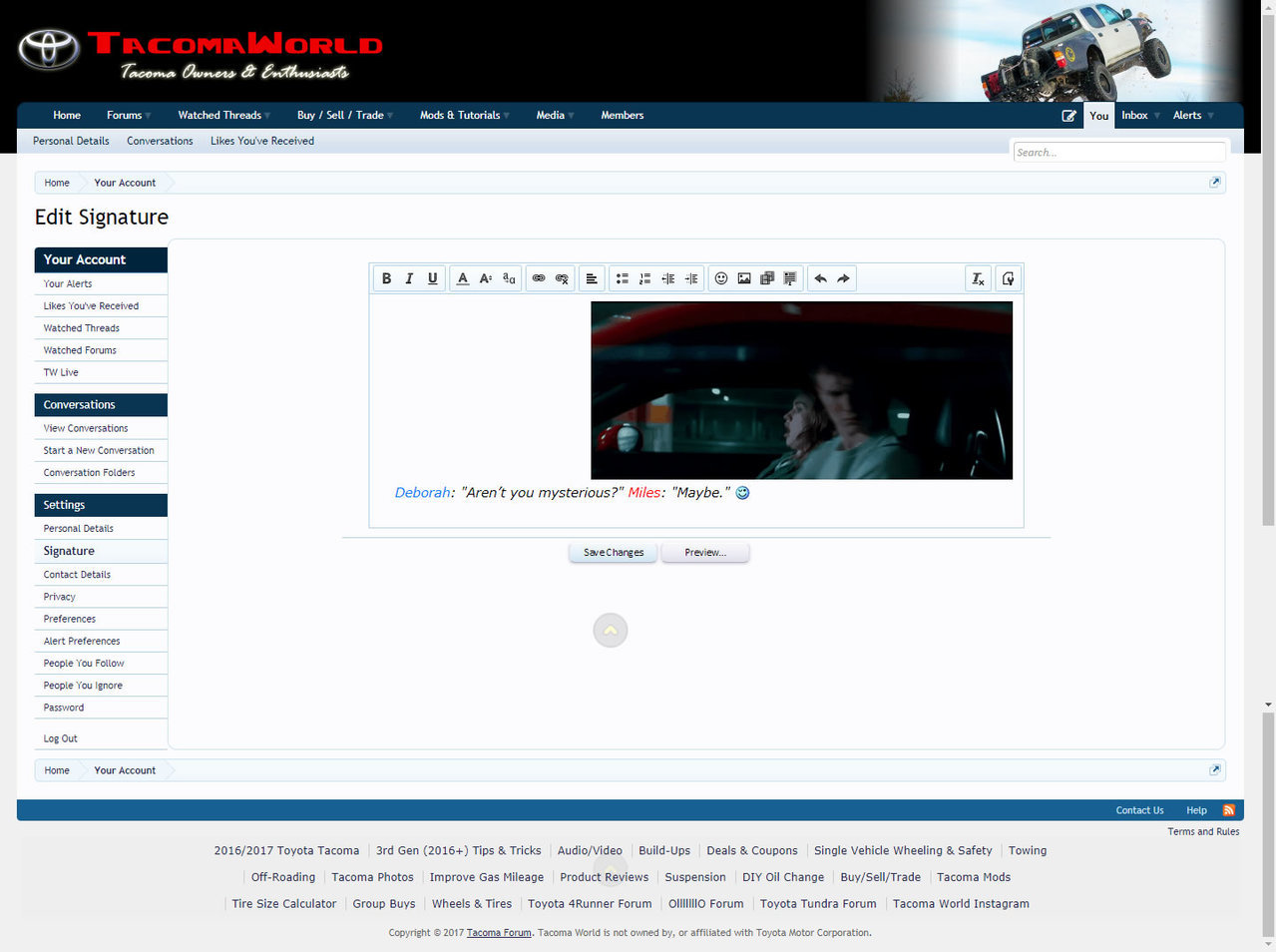The height and width of the screenshot is (952, 1276).
Task: Select the You tab
Action: point(1098,116)
